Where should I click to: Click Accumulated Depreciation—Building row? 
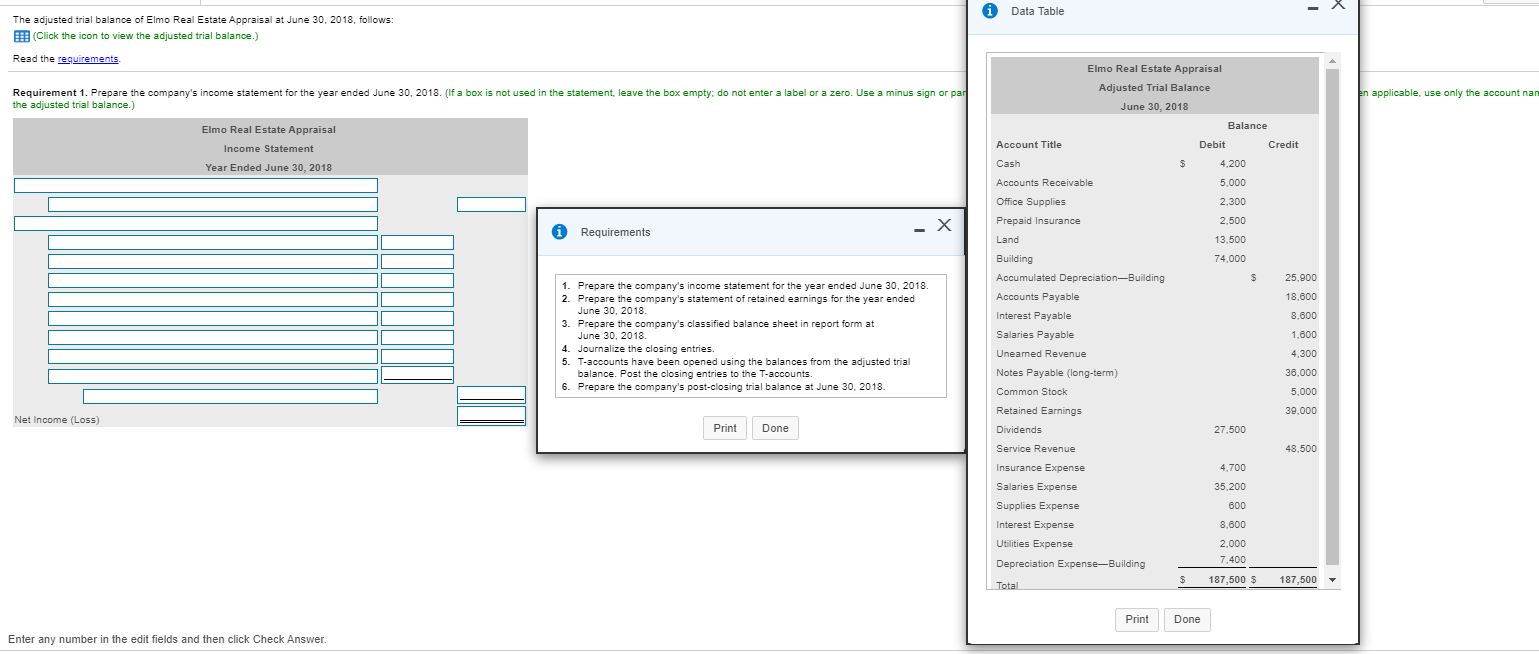coord(1155,278)
